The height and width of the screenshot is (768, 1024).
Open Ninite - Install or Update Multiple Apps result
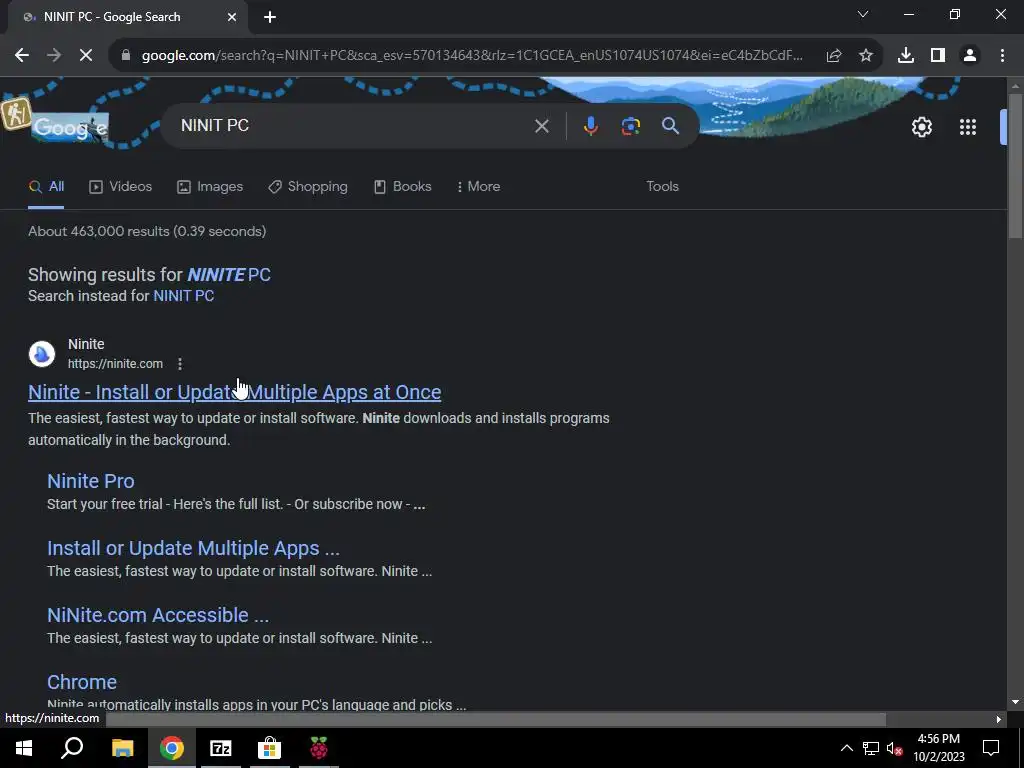[234, 392]
